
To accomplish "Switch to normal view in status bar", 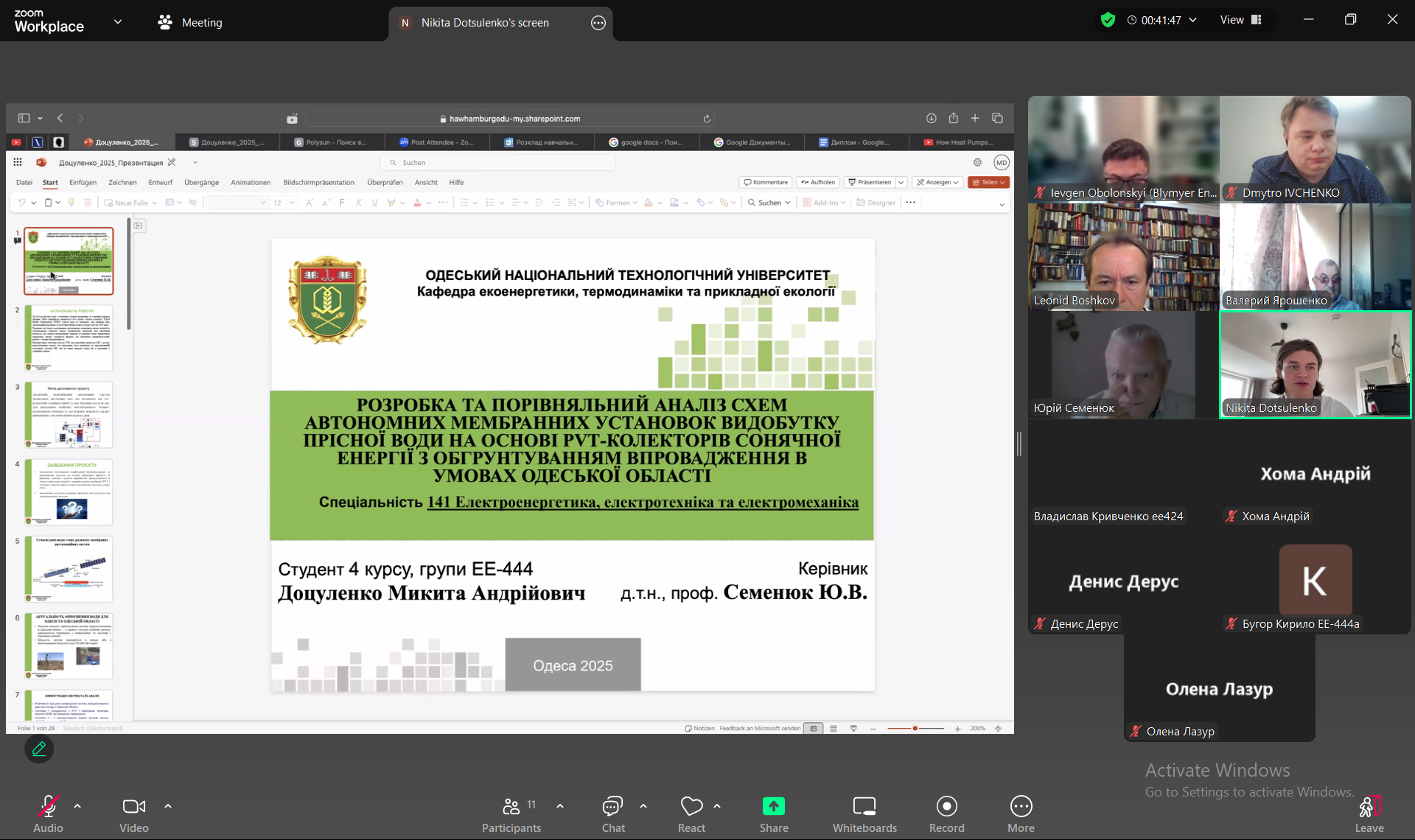I will (814, 728).
